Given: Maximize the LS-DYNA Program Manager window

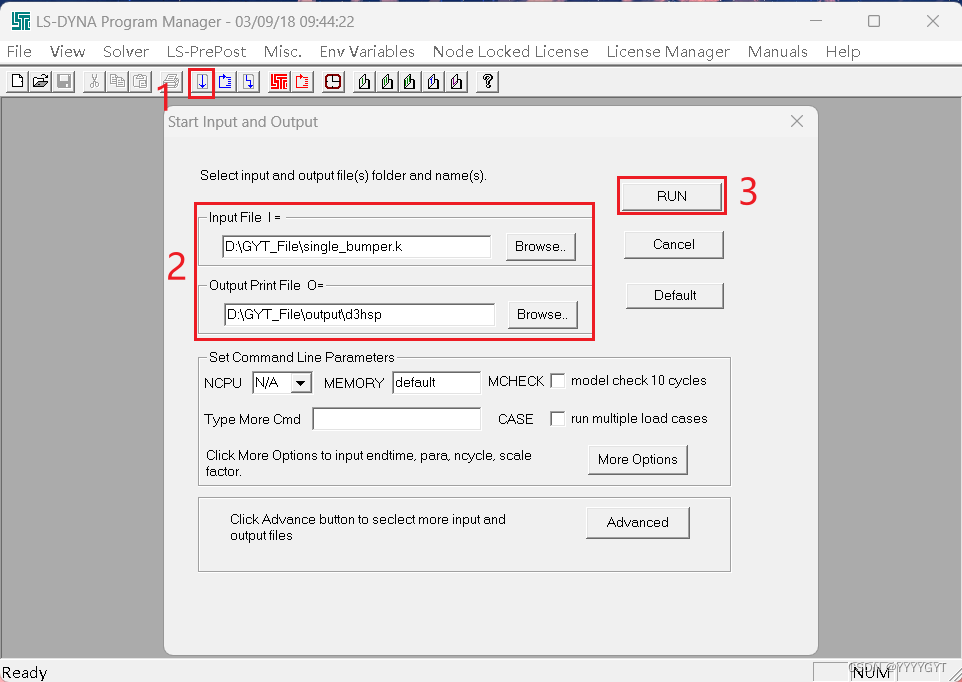Looking at the screenshot, I should pyautogui.click(x=874, y=21).
